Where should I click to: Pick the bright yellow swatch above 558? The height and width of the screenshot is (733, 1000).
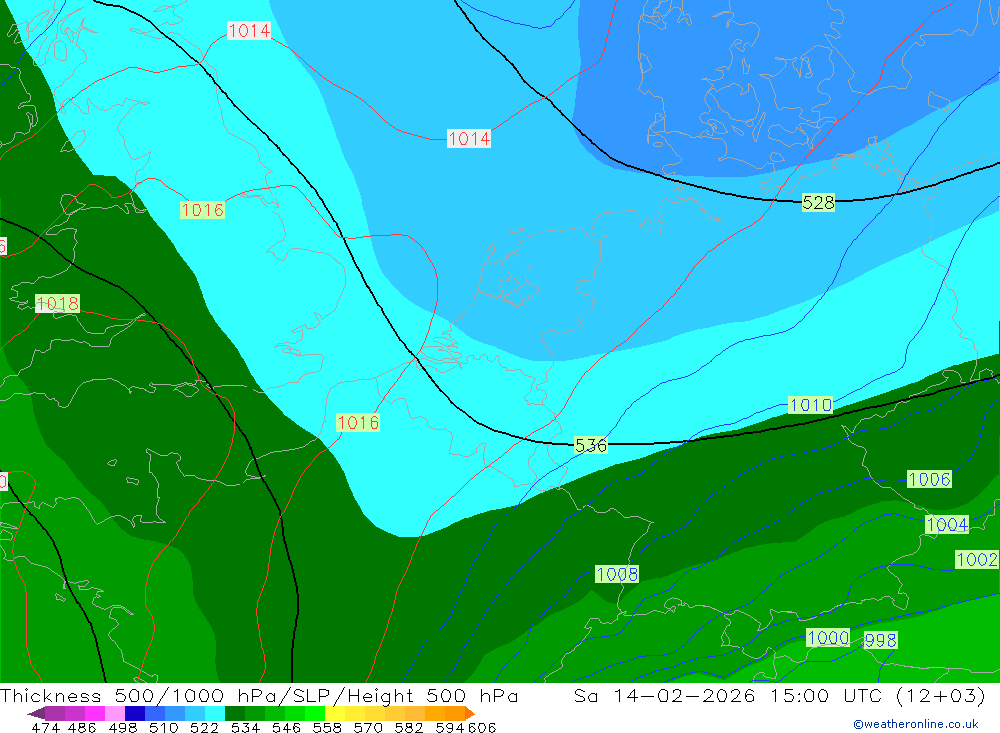pyautogui.click(x=335, y=713)
